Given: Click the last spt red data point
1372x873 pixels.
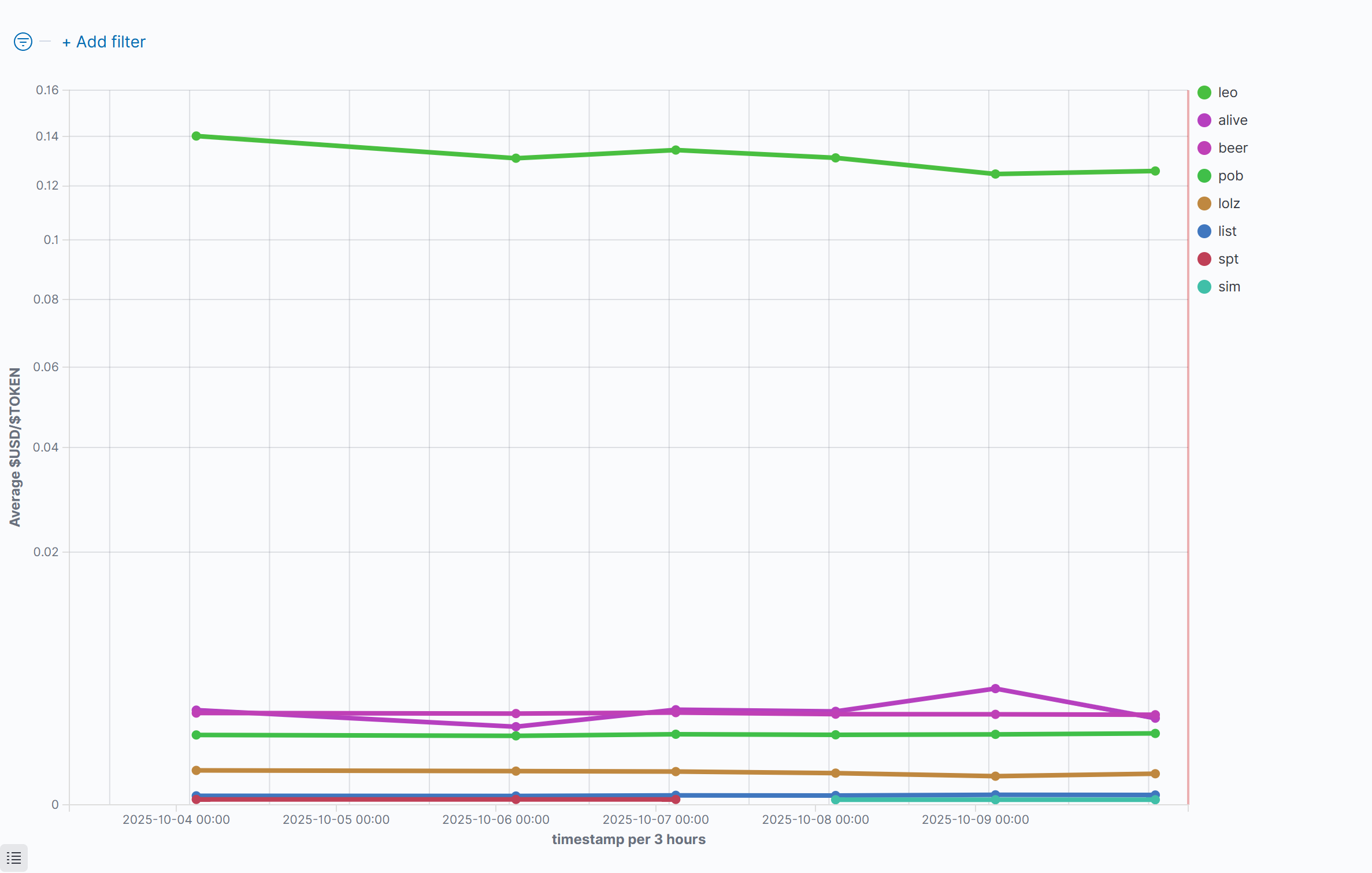Looking at the screenshot, I should (x=676, y=800).
